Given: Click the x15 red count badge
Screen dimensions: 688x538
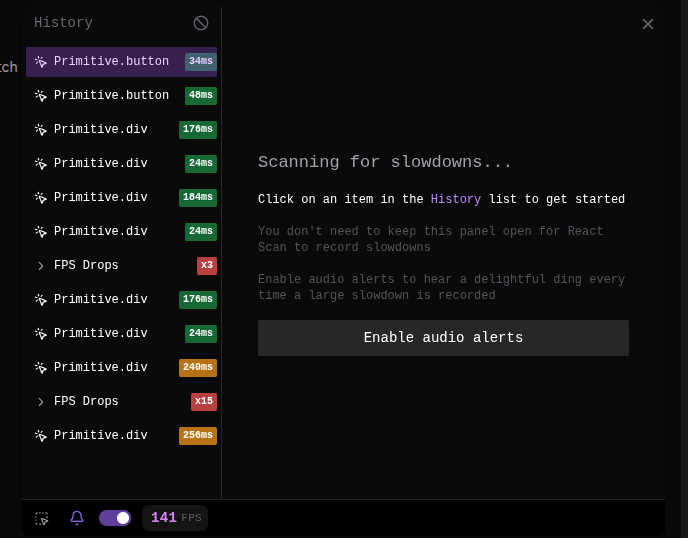Looking at the screenshot, I should click(204, 402).
